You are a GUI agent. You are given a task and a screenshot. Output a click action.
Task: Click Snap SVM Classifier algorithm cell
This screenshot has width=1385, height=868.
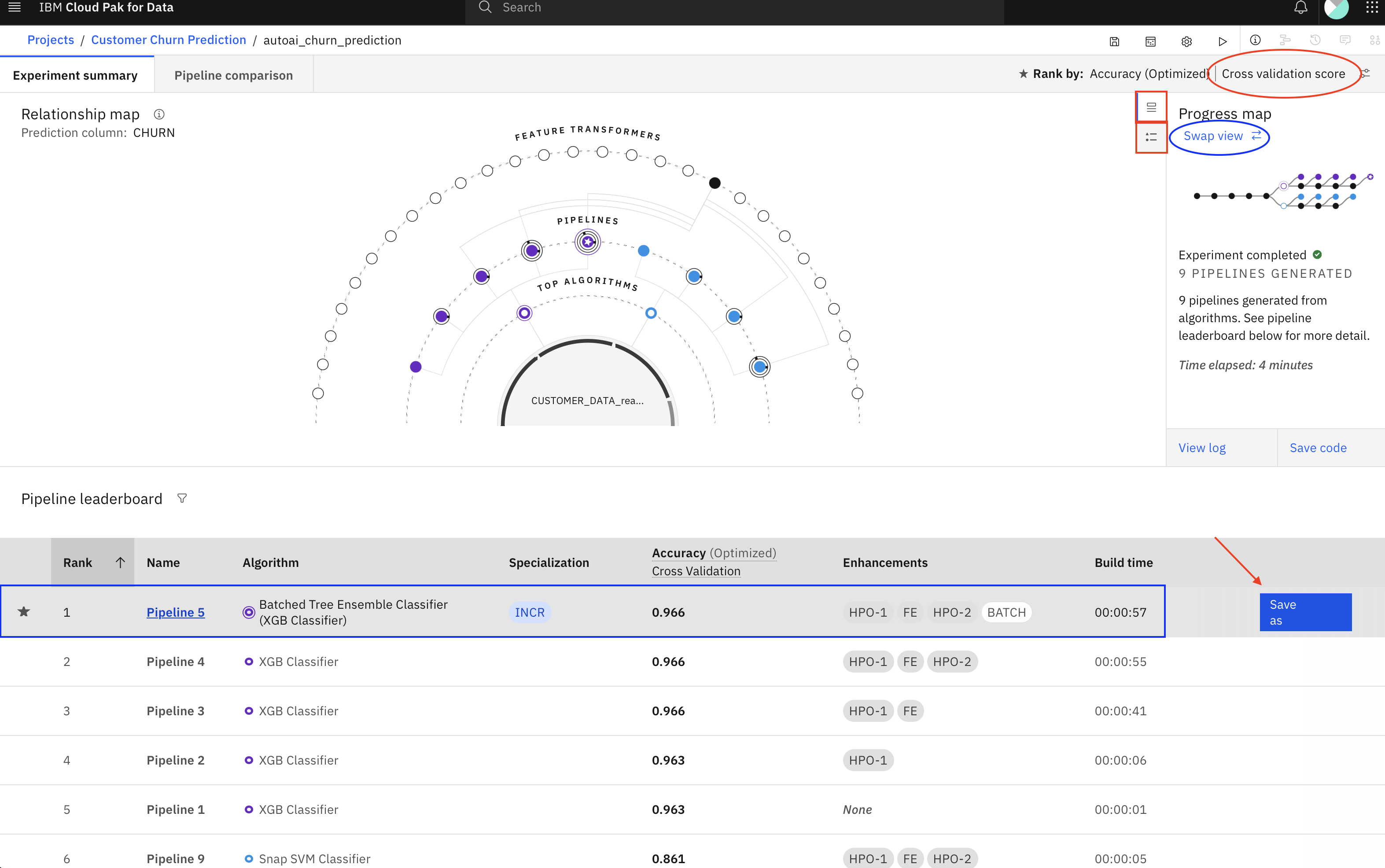314,859
